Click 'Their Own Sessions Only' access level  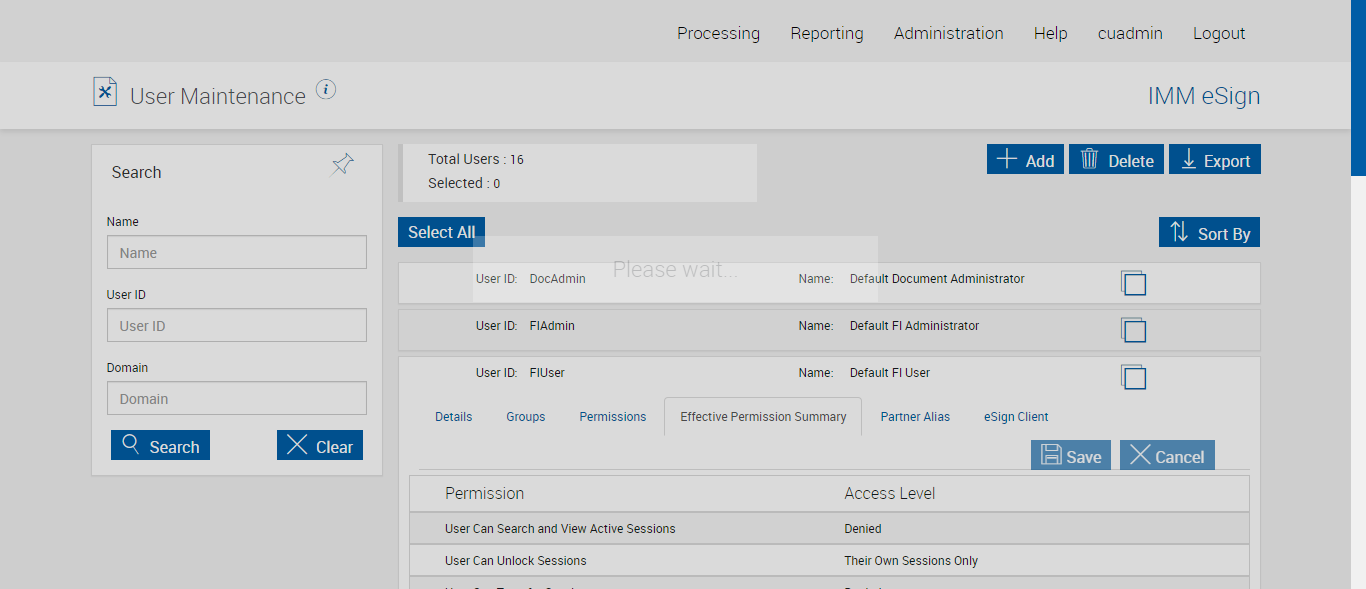(911, 561)
